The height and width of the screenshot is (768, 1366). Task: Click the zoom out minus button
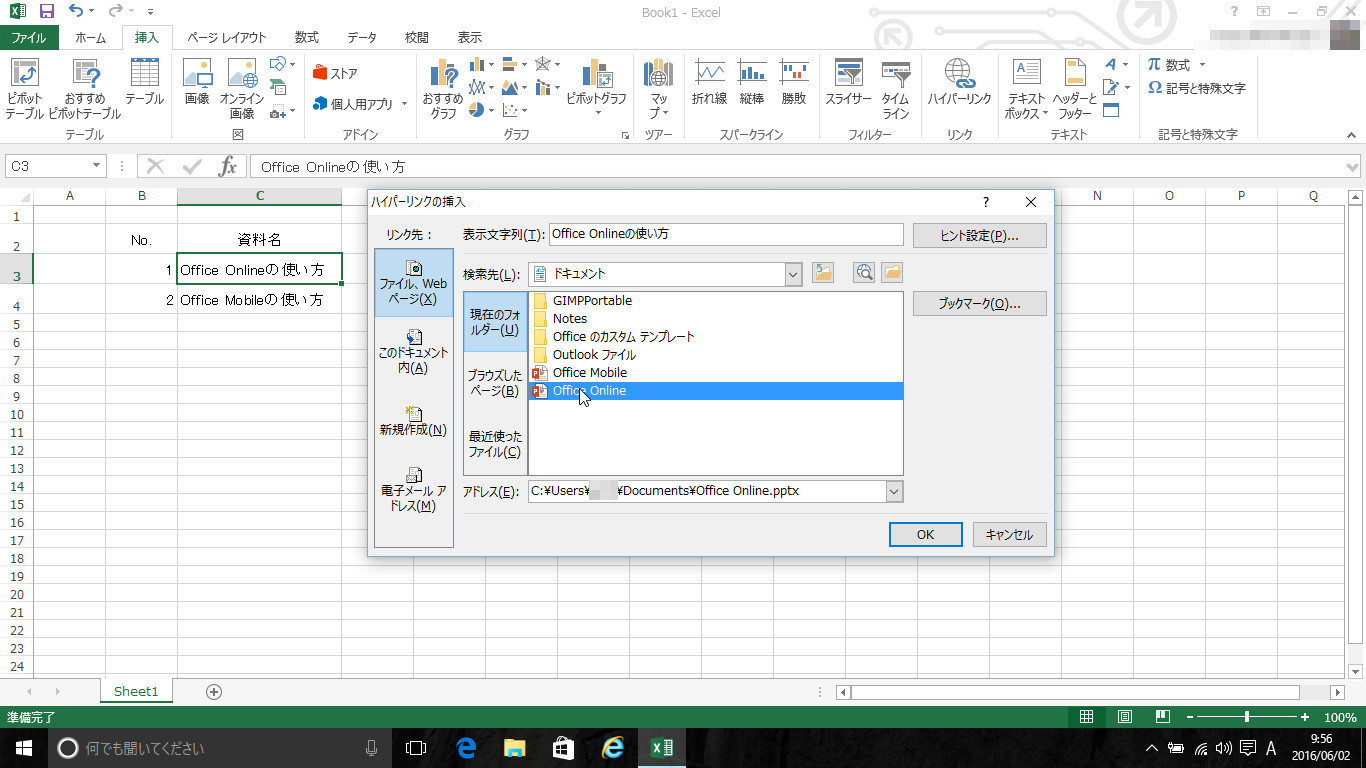1189,717
